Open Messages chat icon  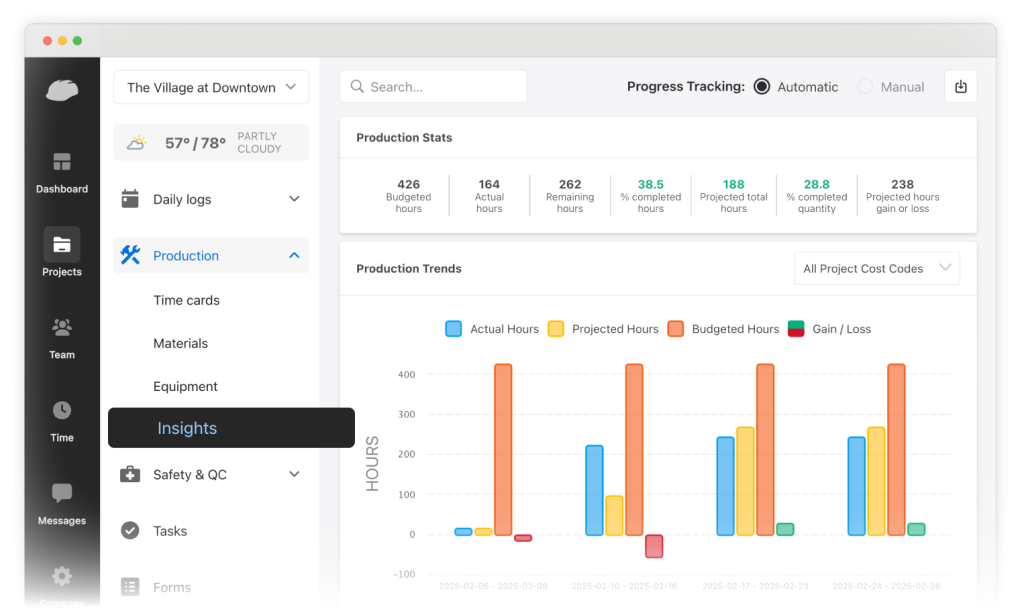click(x=62, y=493)
